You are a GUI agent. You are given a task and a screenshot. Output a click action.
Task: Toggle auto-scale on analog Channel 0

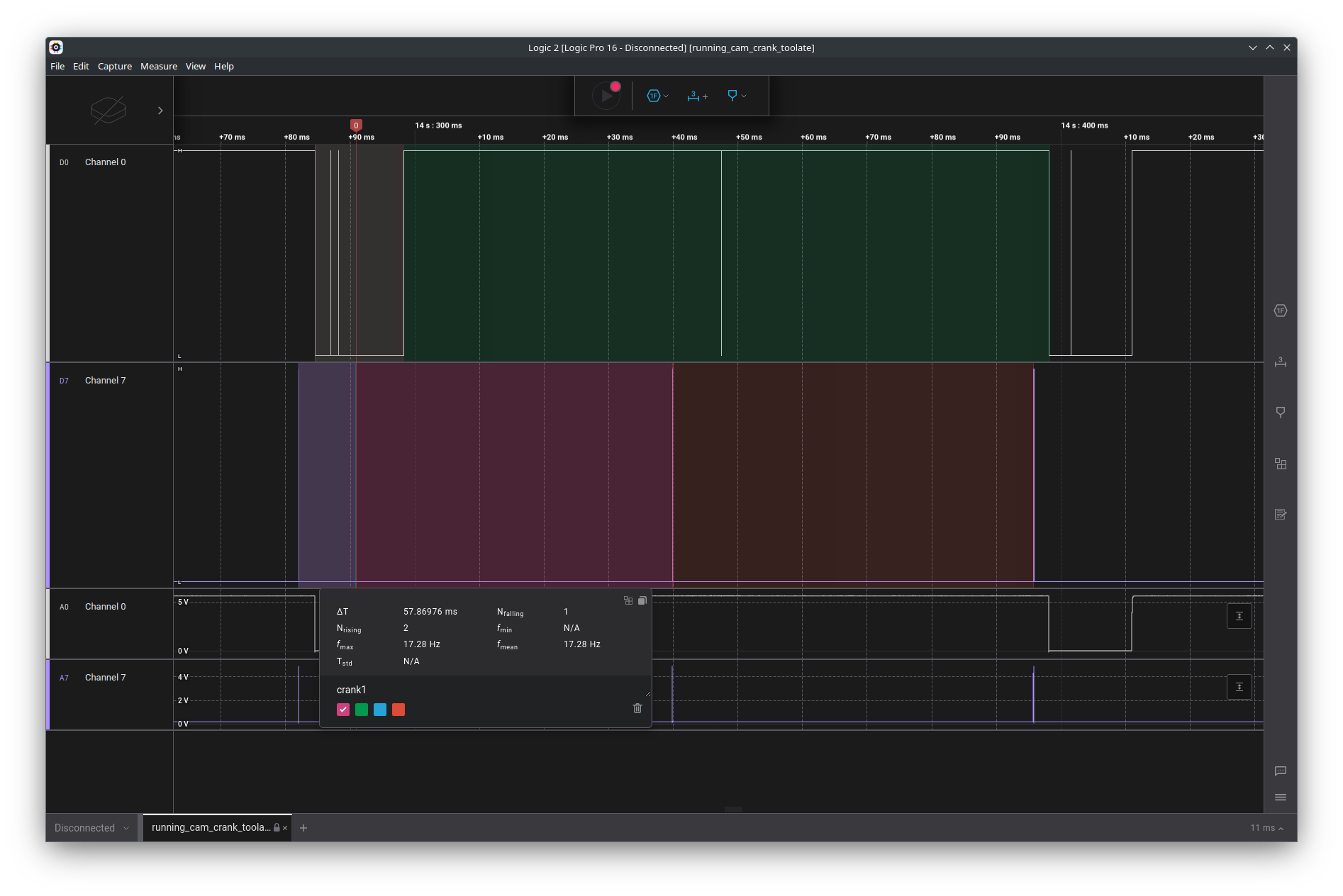[x=1239, y=616]
